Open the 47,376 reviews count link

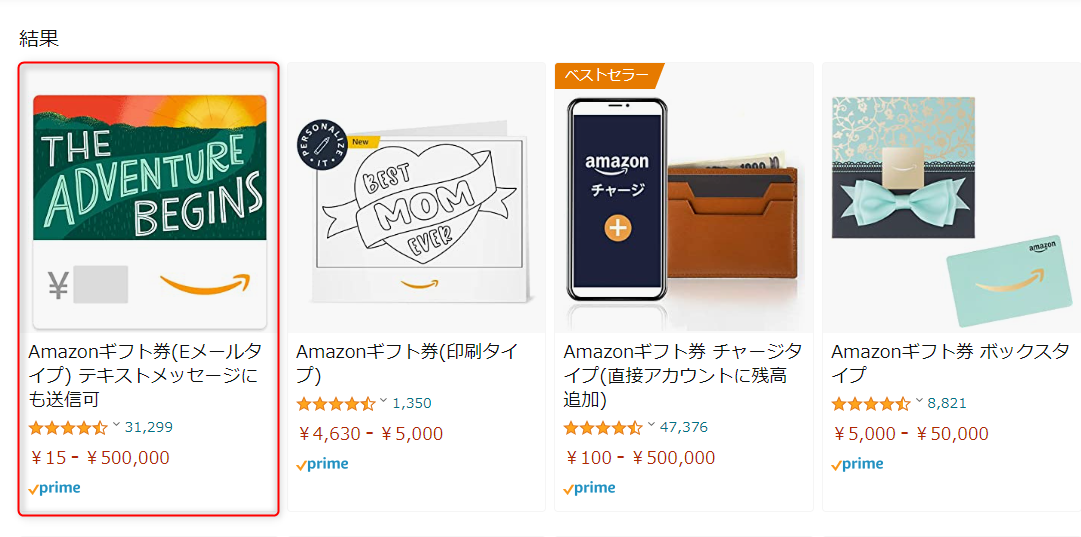point(684,427)
